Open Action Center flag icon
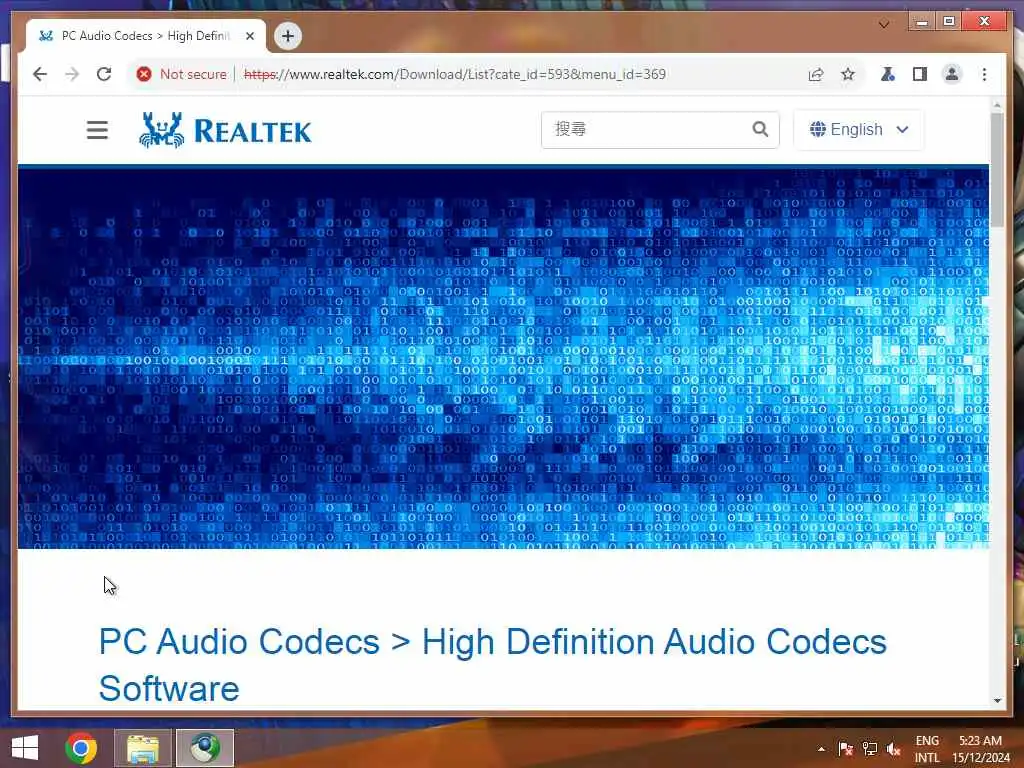 [845, 749]
